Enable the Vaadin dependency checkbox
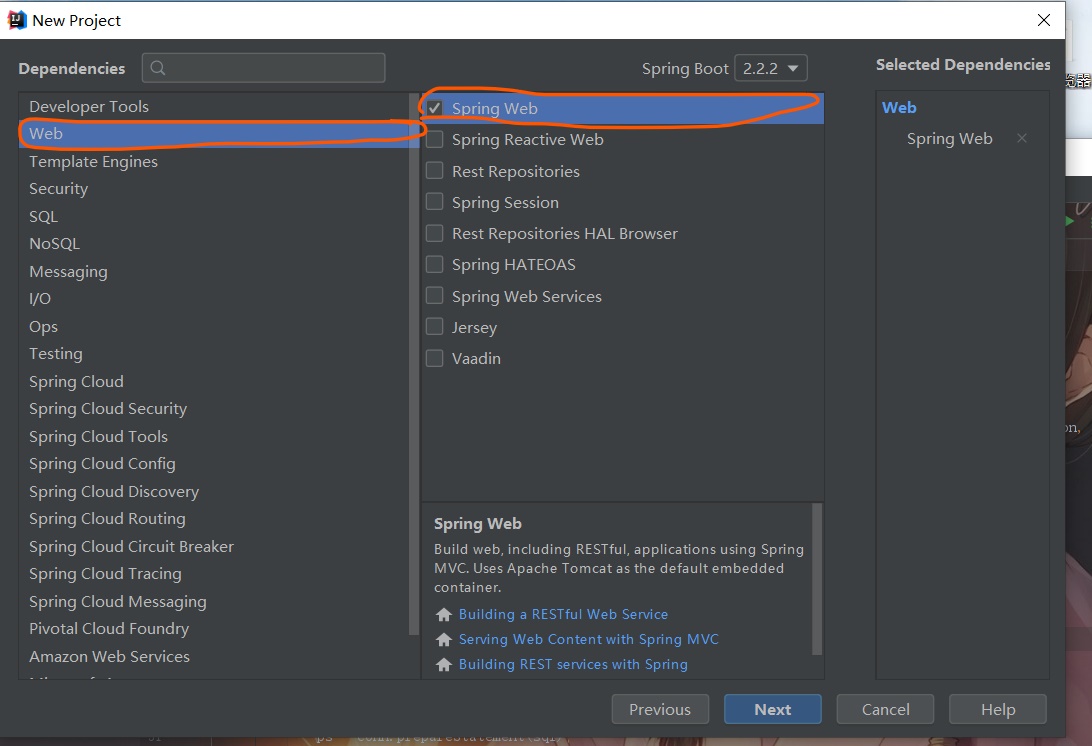The height and width of the screenshot is (746, 1092). point(435,358)
